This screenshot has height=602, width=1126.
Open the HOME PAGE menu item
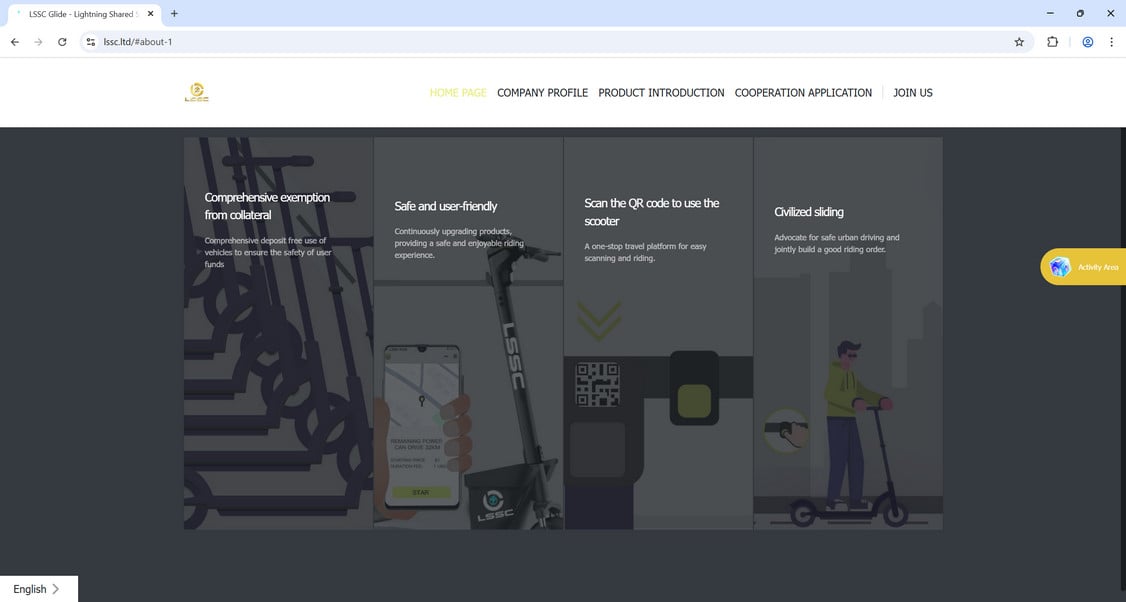pos(458,93)
